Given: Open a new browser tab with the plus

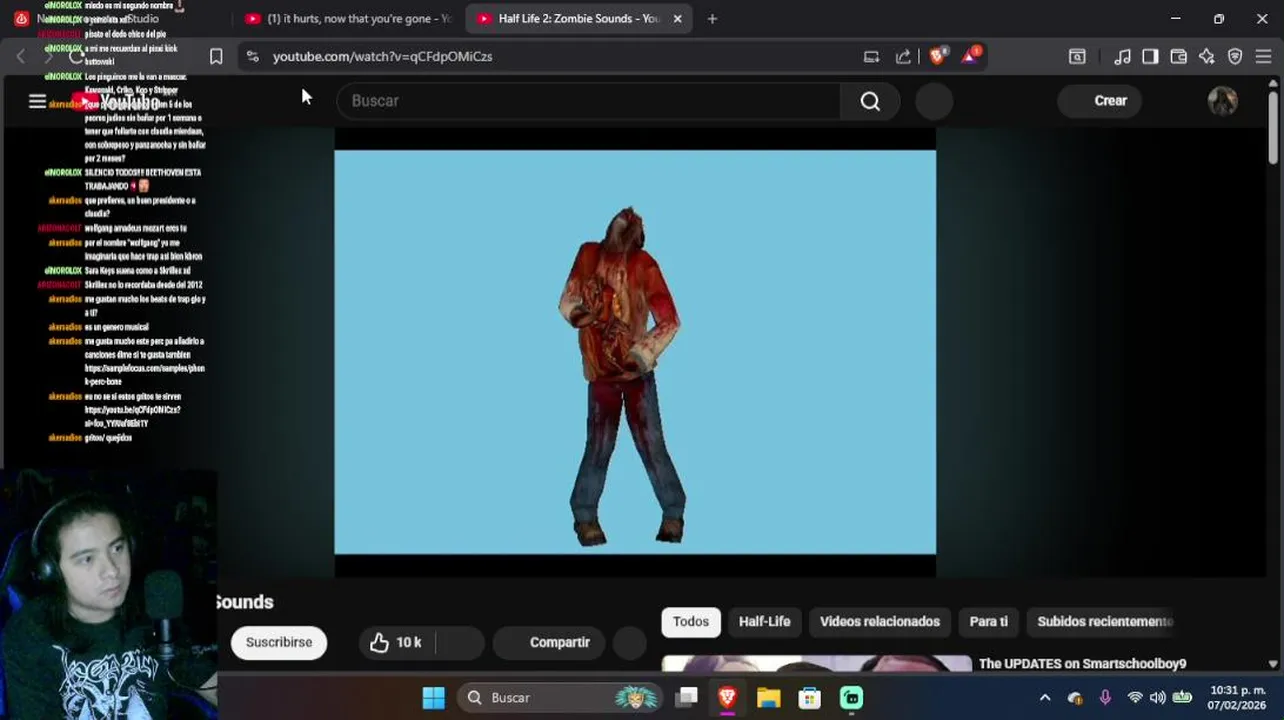Looking at the screenshot, I should coord(712,18).
